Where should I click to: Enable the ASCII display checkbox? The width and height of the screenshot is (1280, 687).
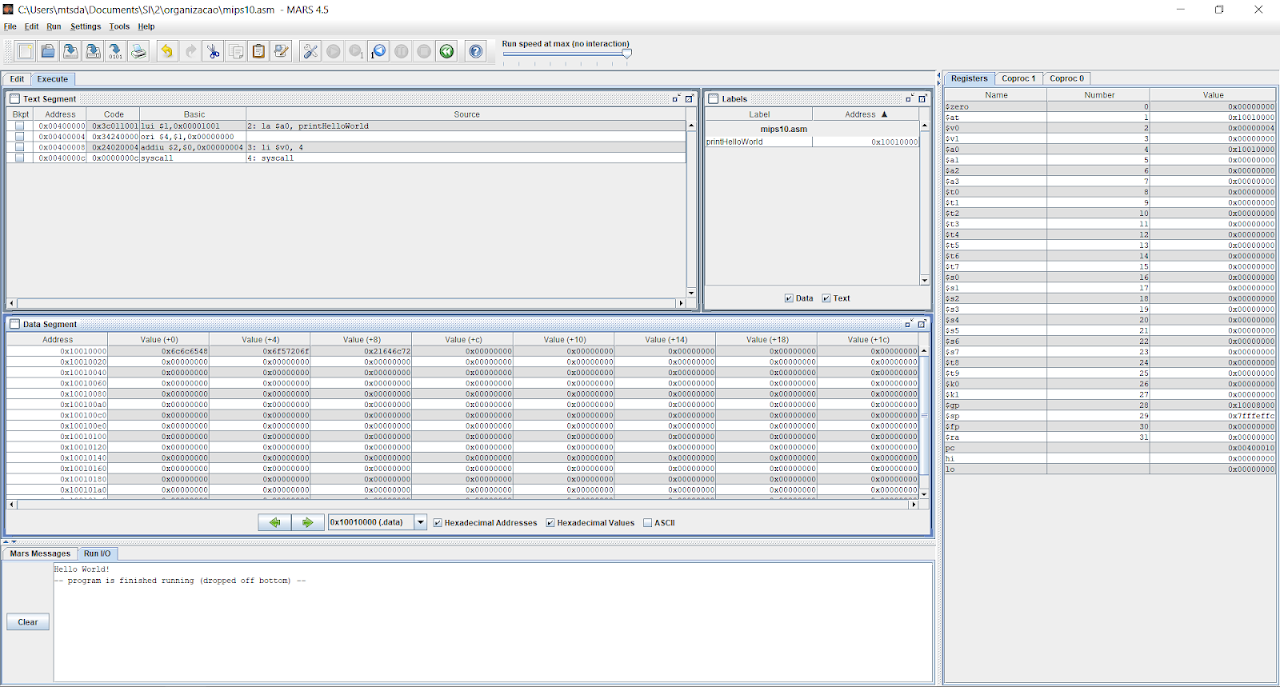(x=648, y=523)
